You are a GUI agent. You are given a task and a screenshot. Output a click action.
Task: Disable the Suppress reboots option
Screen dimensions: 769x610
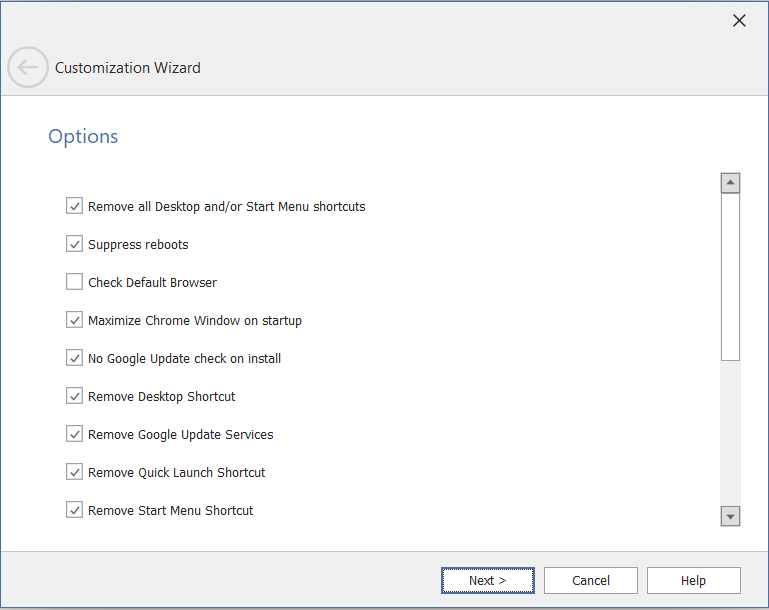(x=74, y=244)
